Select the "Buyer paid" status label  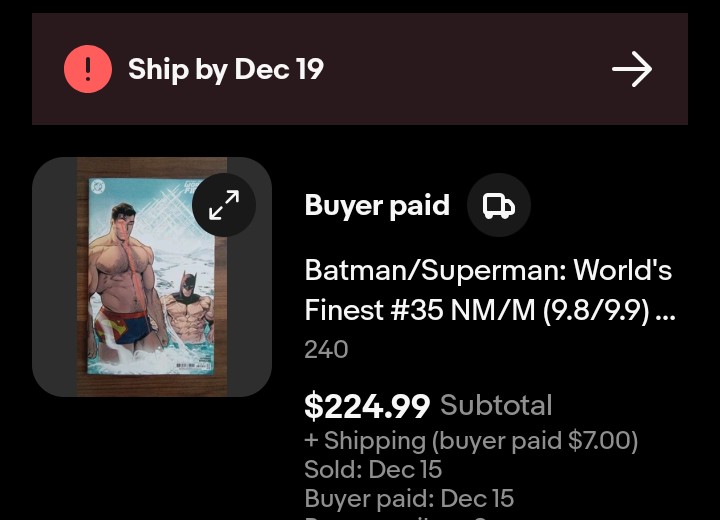[x=377, y=205]
